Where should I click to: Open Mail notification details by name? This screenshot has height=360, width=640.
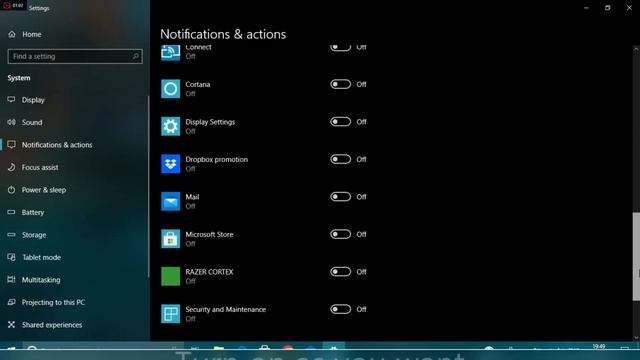192,197
